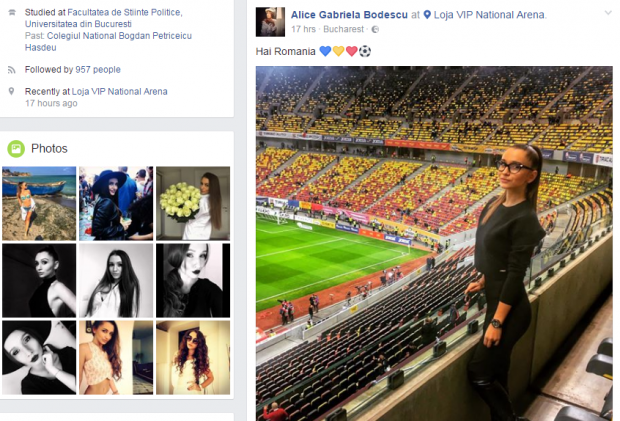Open Colegiul National Bogdan Petriceicu Hasdeu link
This screenshot has height=421, width=620.
(108, 42)
